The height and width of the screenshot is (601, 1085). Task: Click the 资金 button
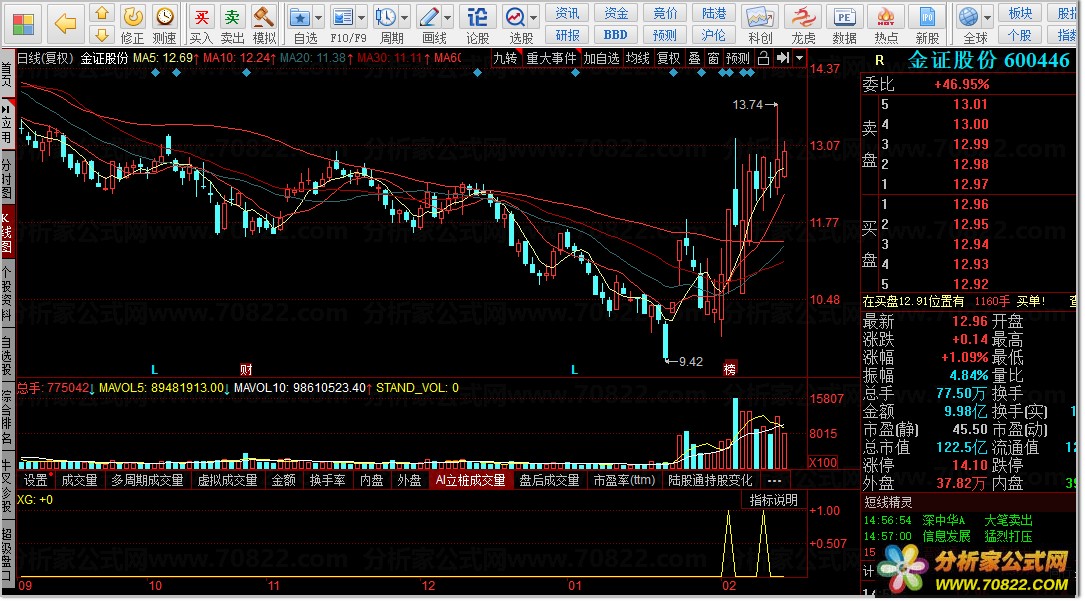(616, 13)
